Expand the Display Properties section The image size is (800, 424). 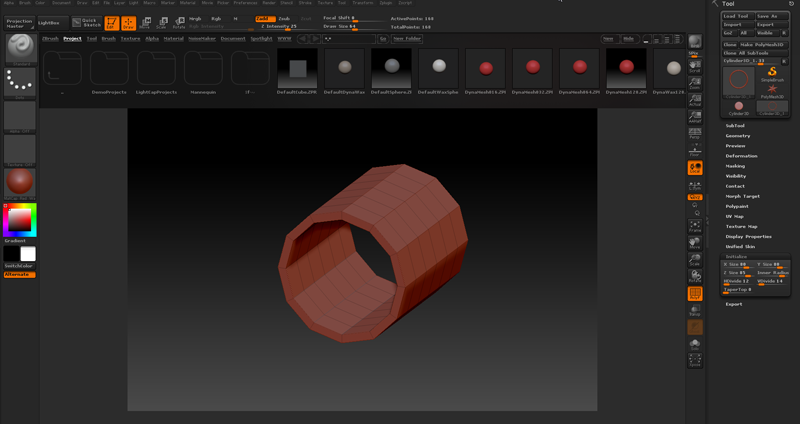tap(748, 237)
